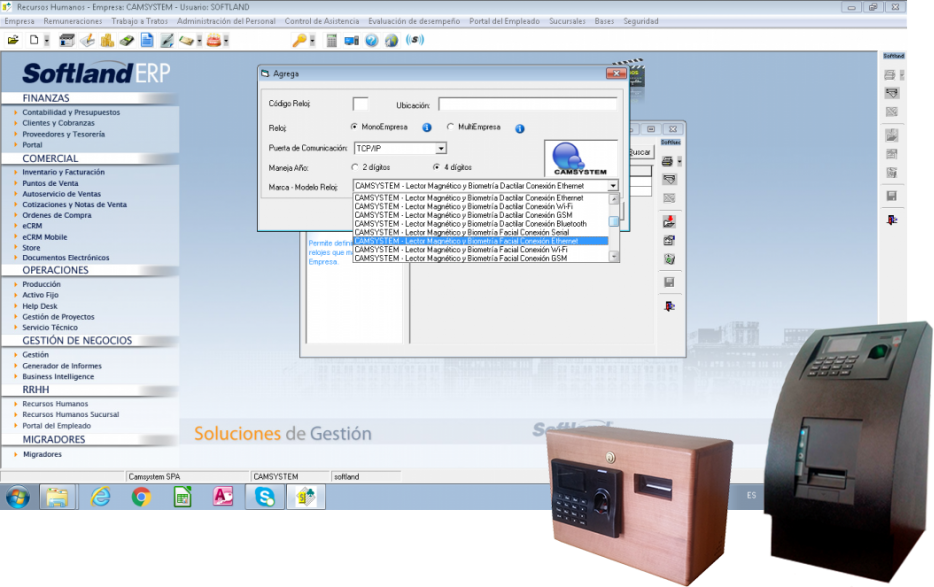Open the Help Desk sidebar link
This screenshot has width=934, height=587.
[39, 306]
